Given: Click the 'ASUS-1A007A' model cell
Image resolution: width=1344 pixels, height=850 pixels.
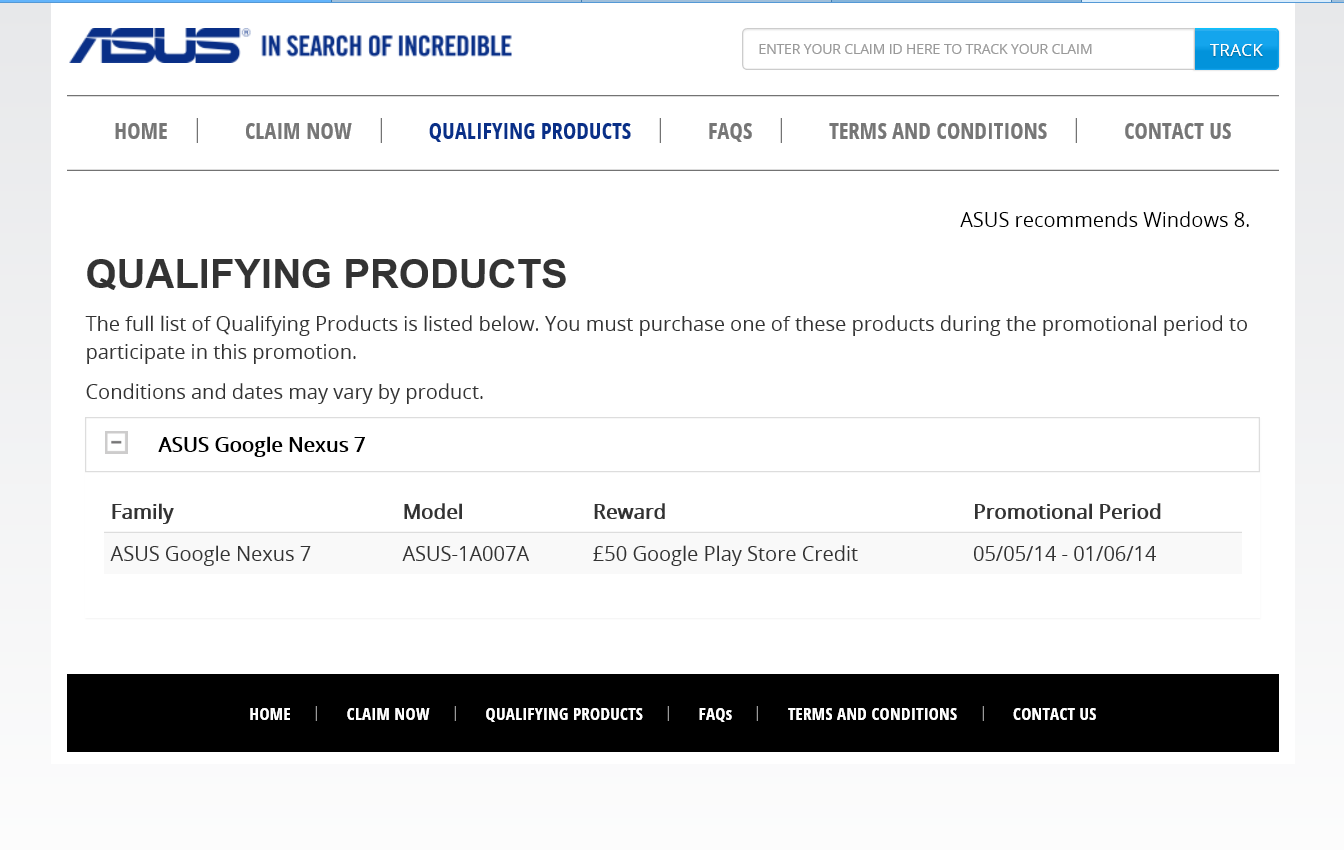Looking at the screenshot, I should [x=466, y=554].
